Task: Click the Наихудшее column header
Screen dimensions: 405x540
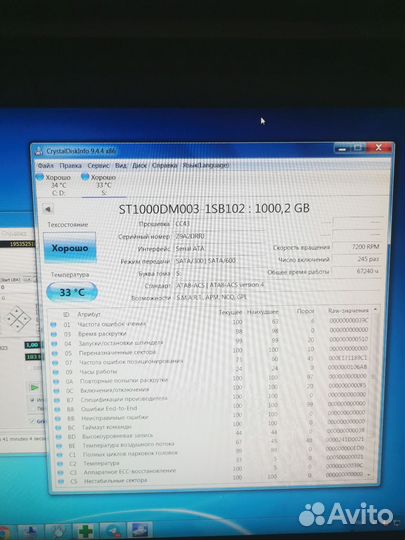Action: point(263,312)
